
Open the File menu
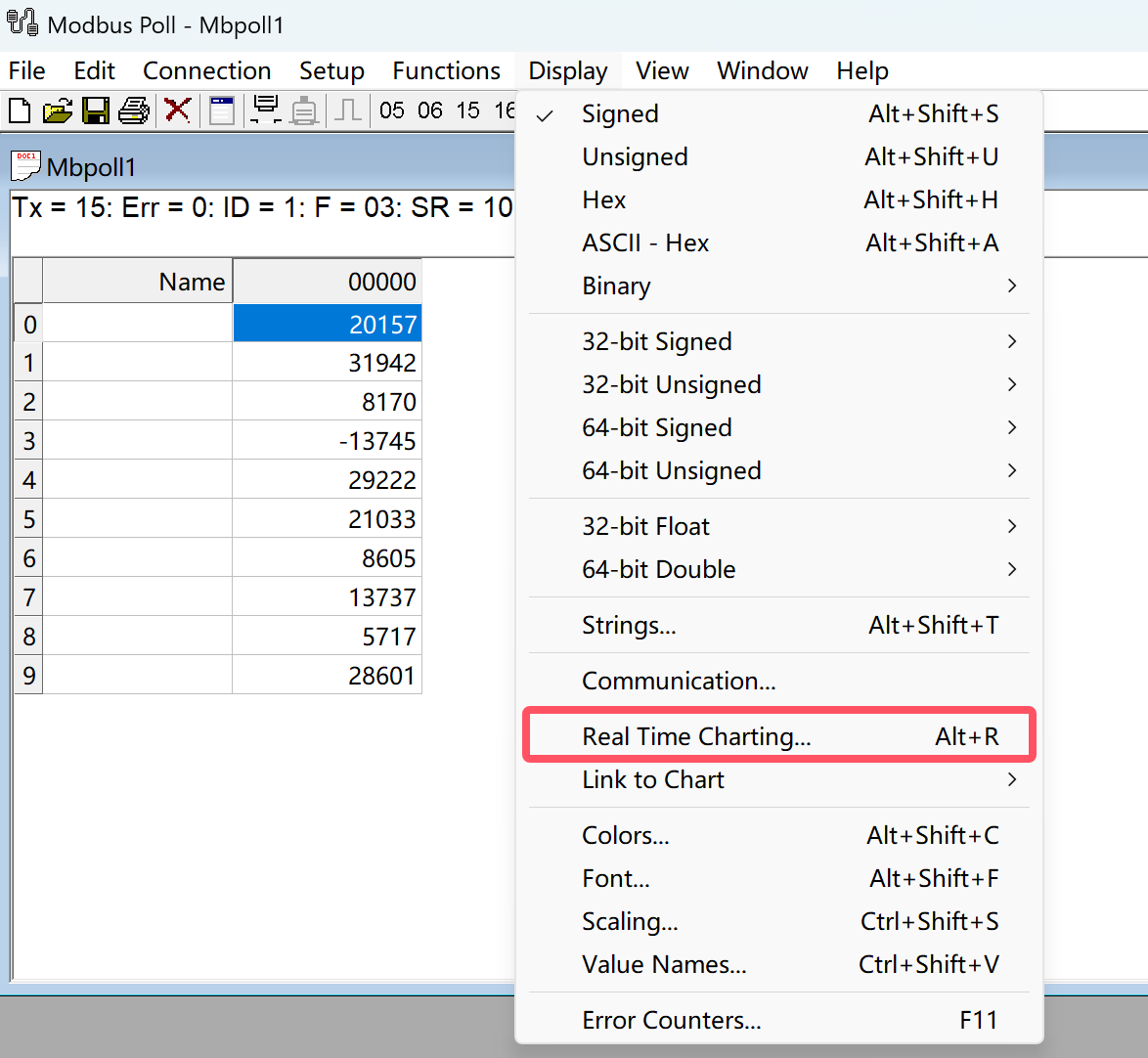pos(27,71)
